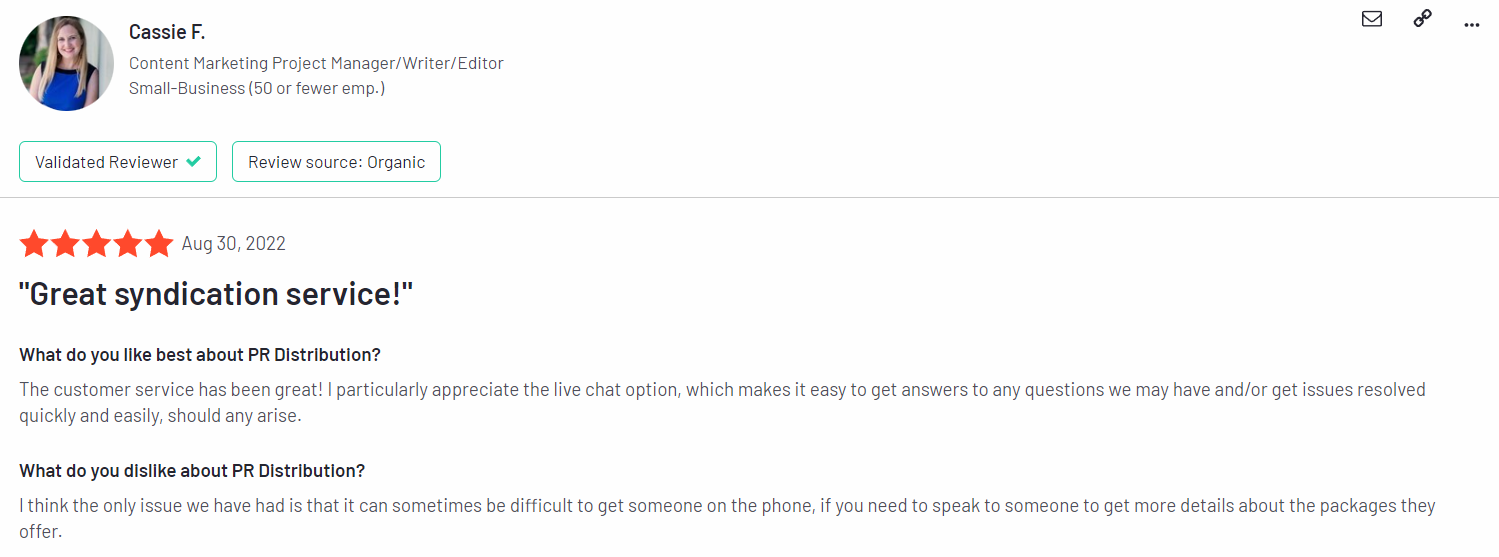Click the reviewer job title text
This screenshot has width=1499, height=557.
point(316,63)
